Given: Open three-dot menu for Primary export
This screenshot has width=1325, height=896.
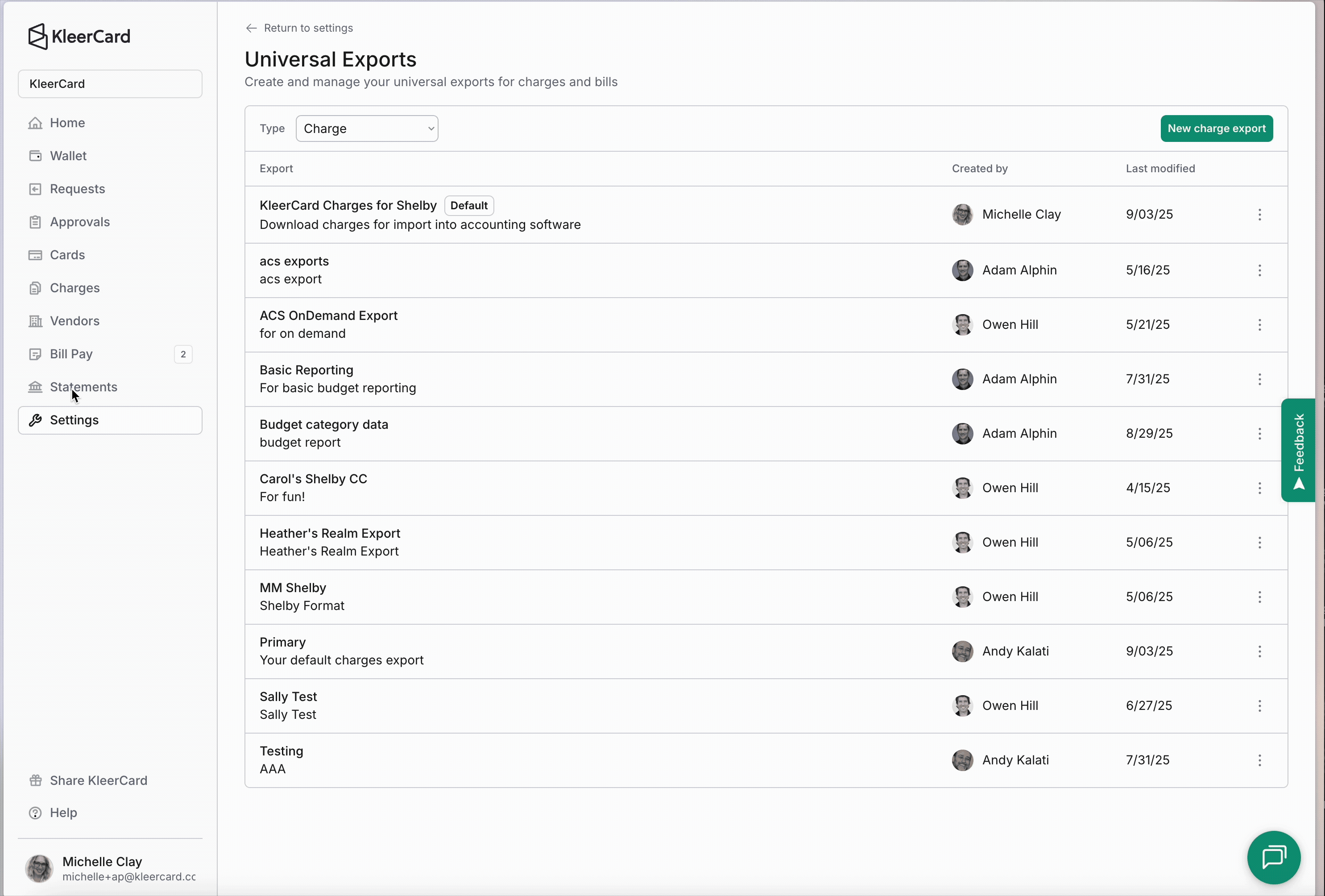Looking at the screenshot, I should pyautogui.click(x=1259, y=651).
